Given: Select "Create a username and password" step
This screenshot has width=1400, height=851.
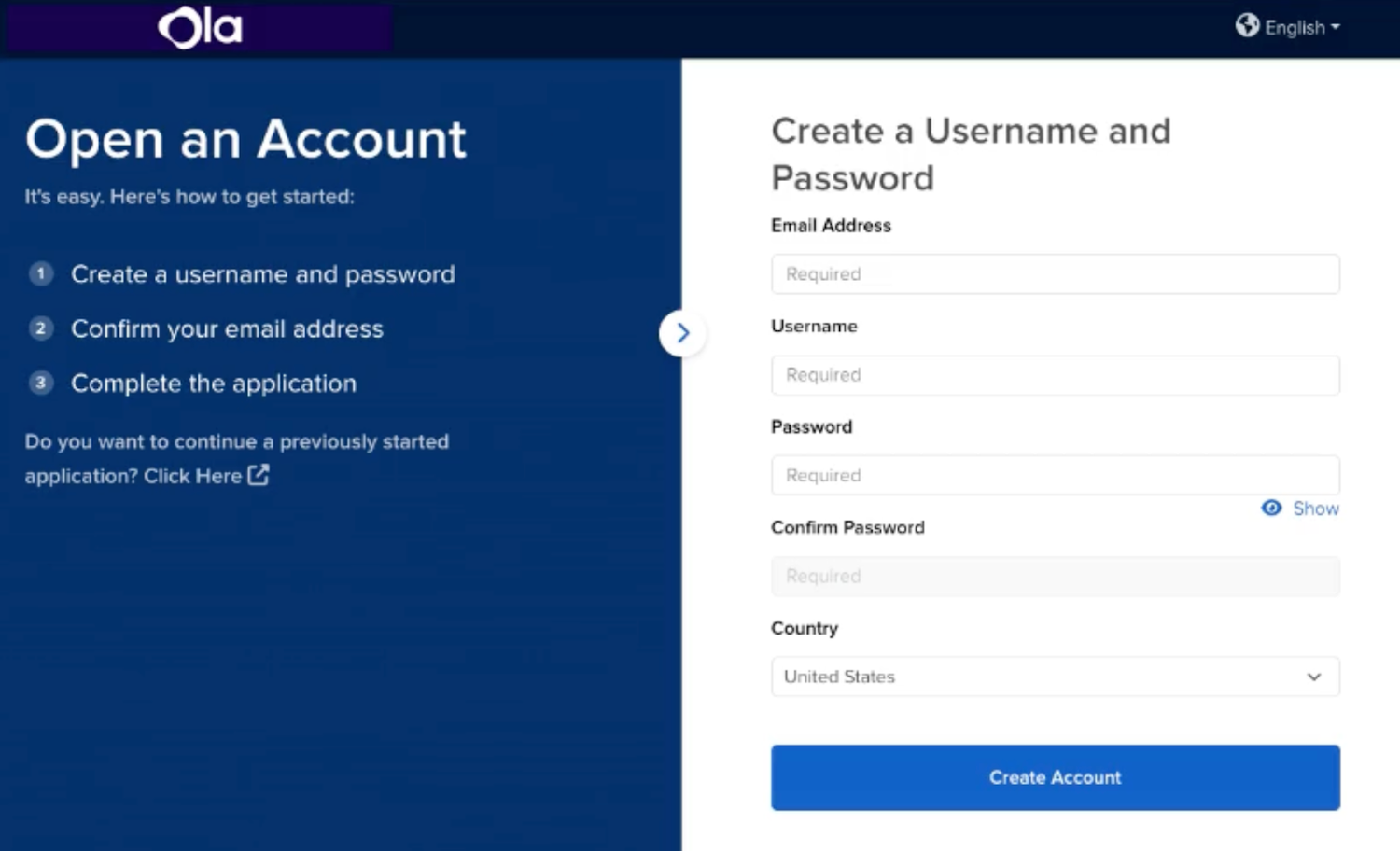Looking at the screenshot, I should coord(263,274).
